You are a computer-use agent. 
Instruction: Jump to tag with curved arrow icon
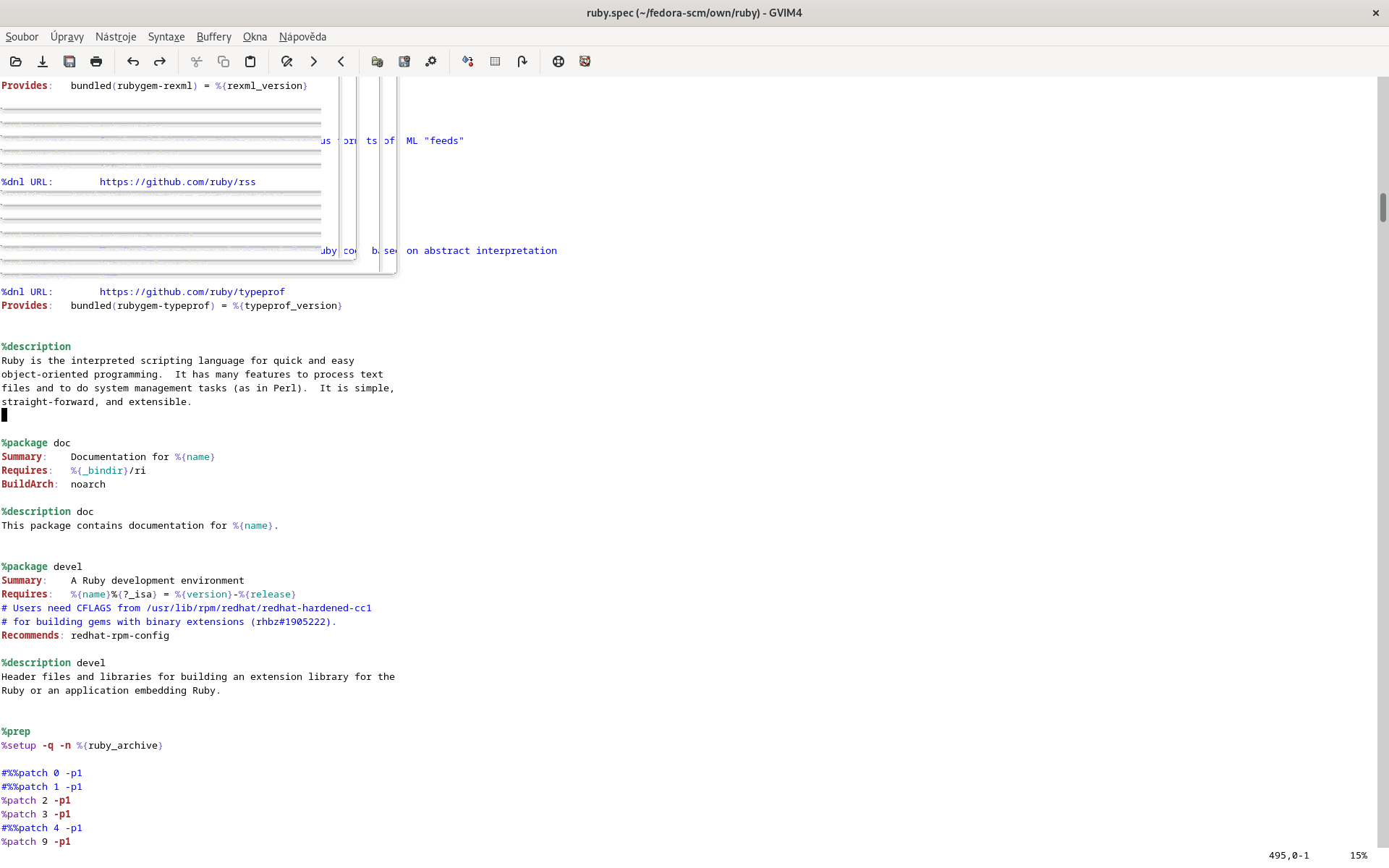522,61
